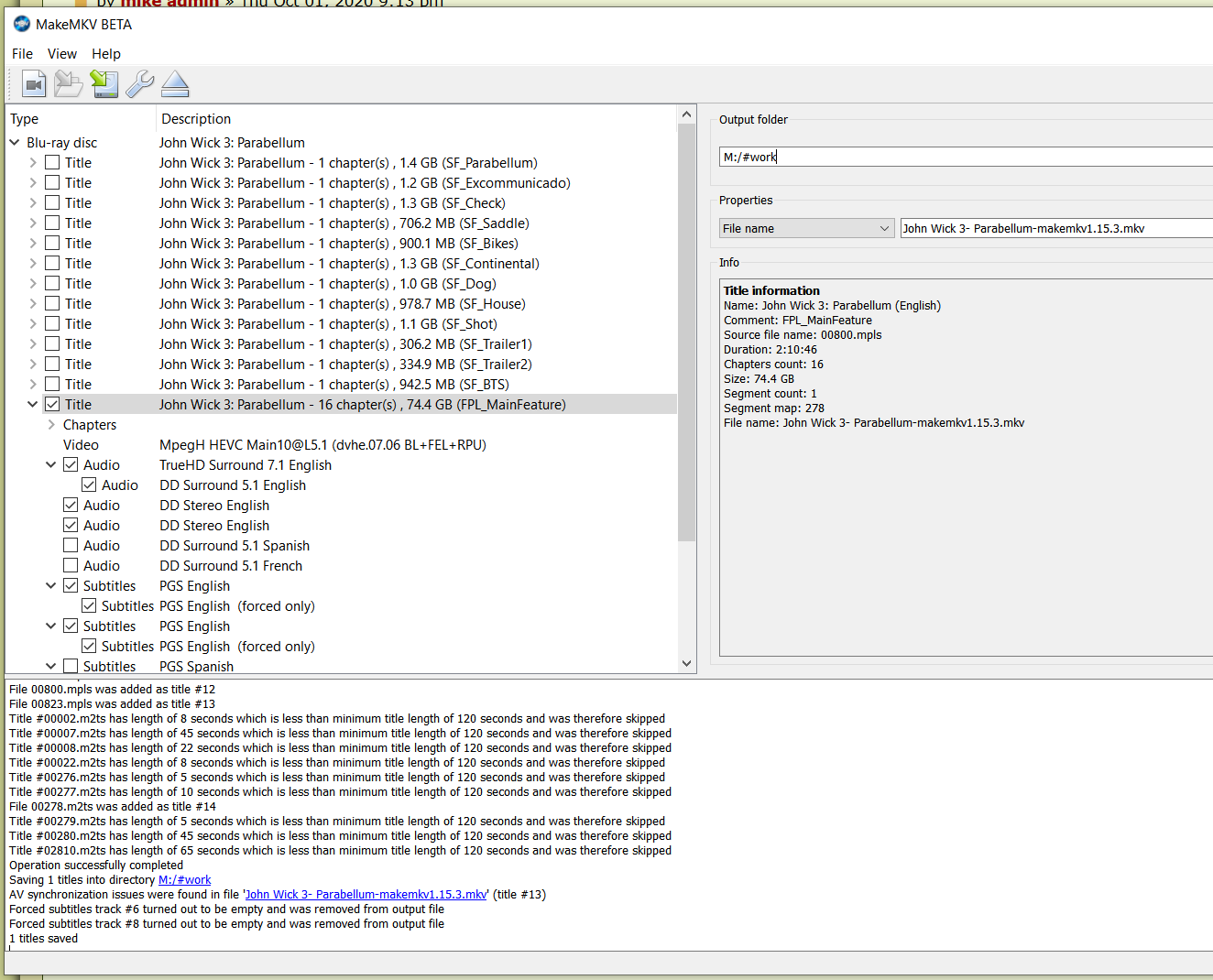Tick the SF_BTS title checkbox
Screen dimensions: 1213x980
(x=52, y=385)
